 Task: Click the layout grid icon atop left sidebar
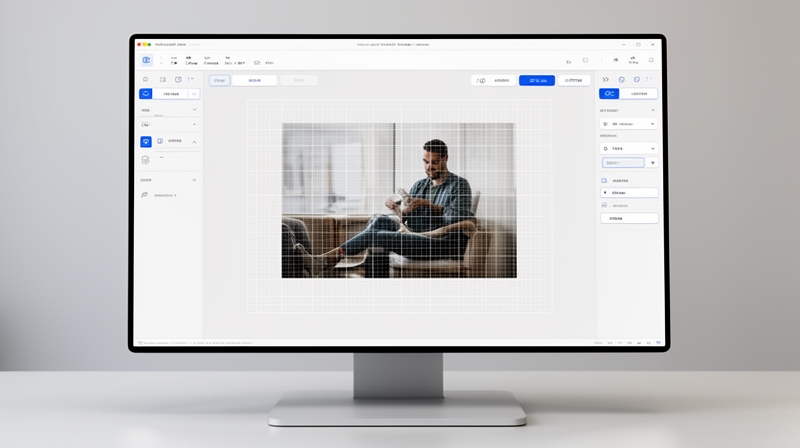click(163, 80)
